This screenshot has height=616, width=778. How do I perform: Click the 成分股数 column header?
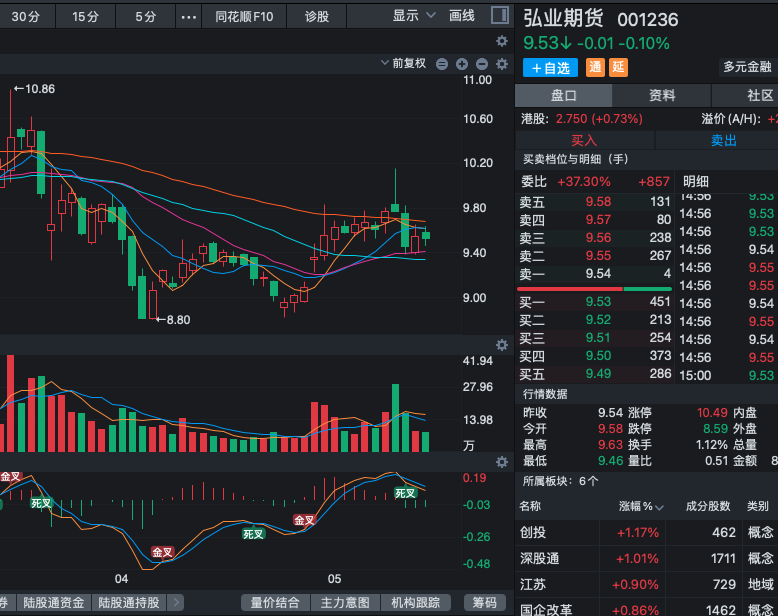708,506
